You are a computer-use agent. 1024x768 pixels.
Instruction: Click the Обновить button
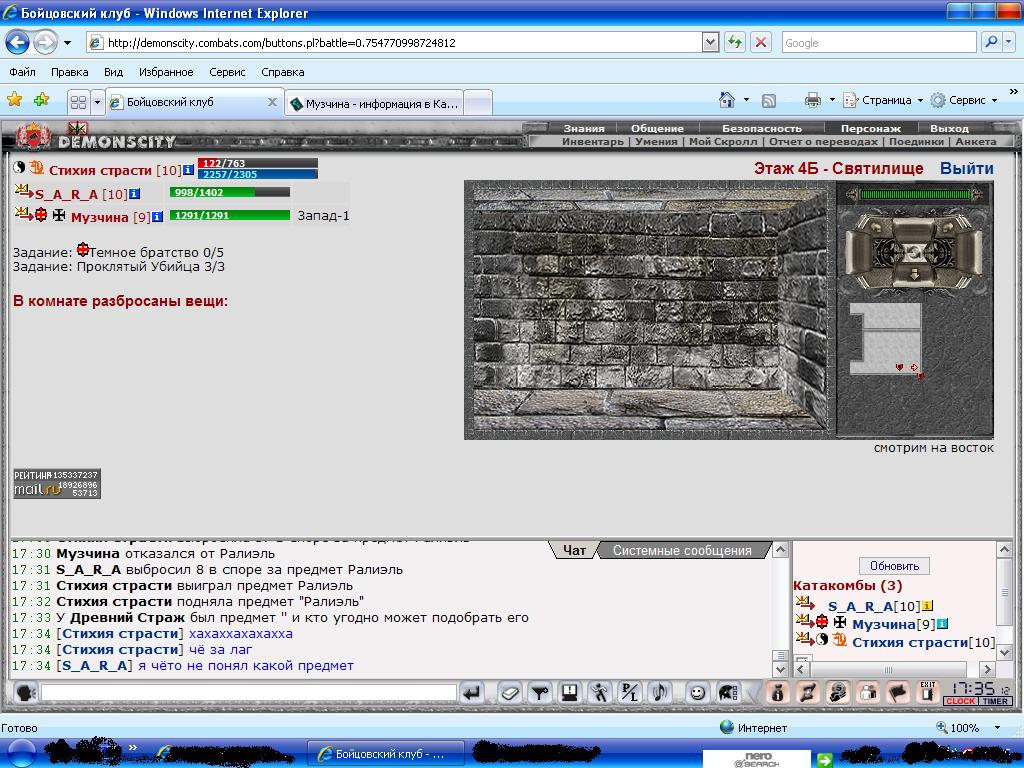[x=894, y=566]
